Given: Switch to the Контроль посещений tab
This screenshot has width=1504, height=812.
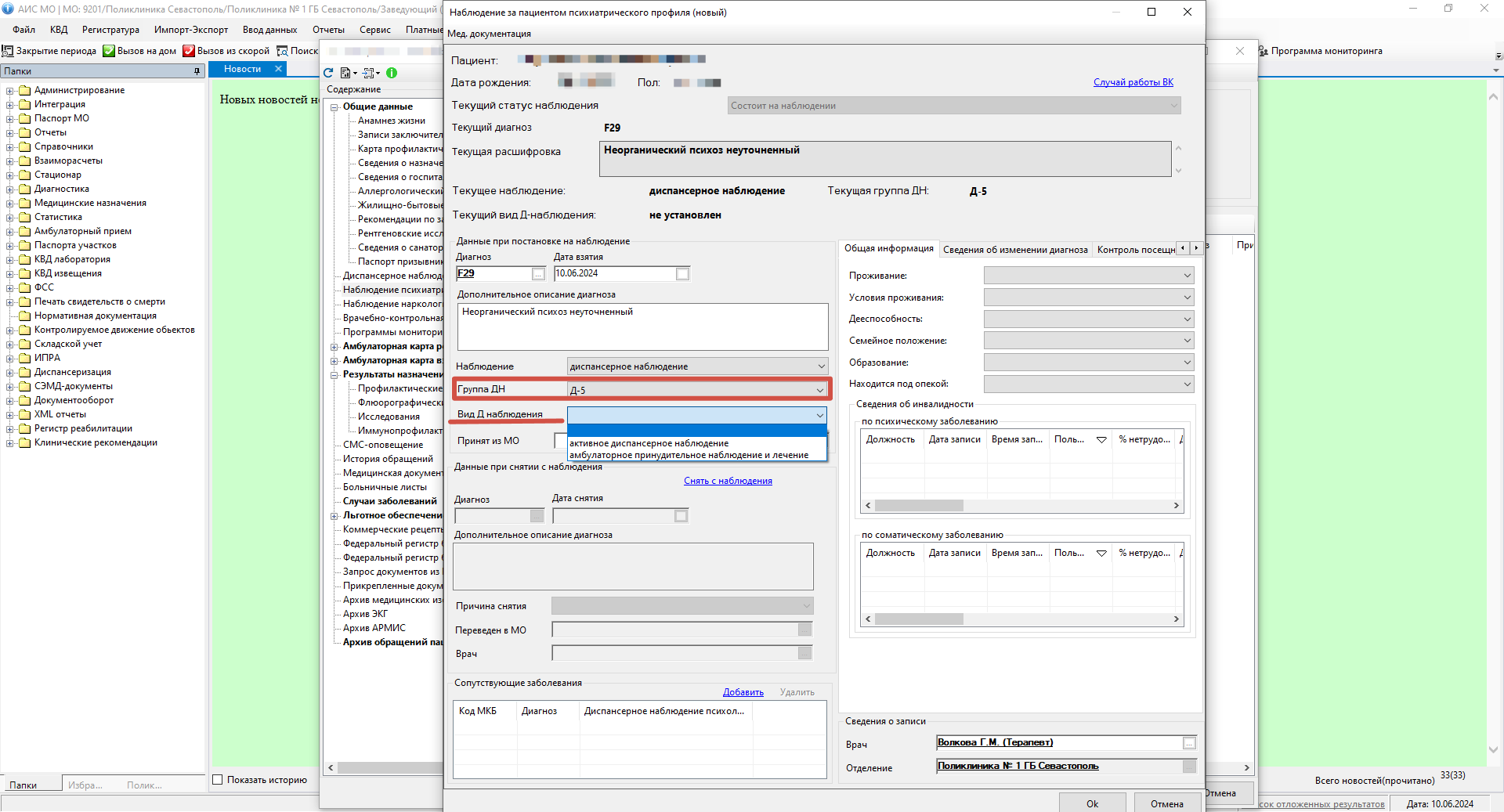Looking at the screenshot, I should (x=1136, y=250).
